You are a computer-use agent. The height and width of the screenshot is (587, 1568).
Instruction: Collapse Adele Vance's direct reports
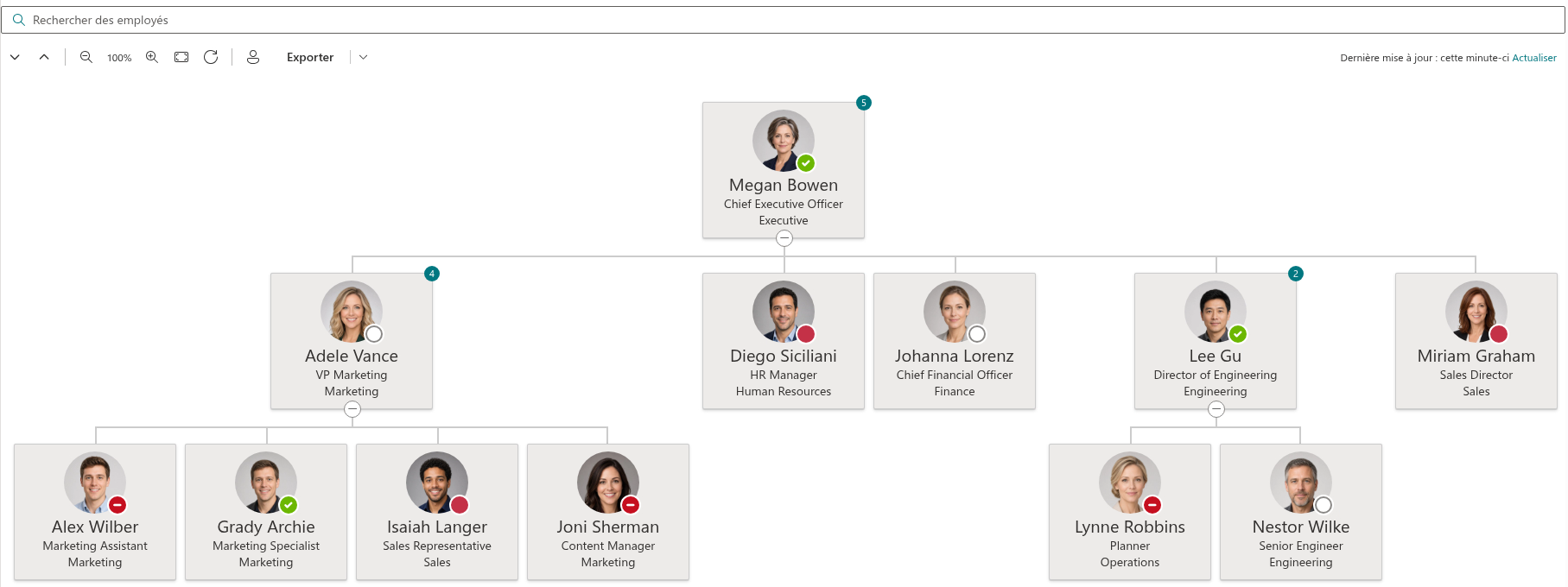point(352,409)
